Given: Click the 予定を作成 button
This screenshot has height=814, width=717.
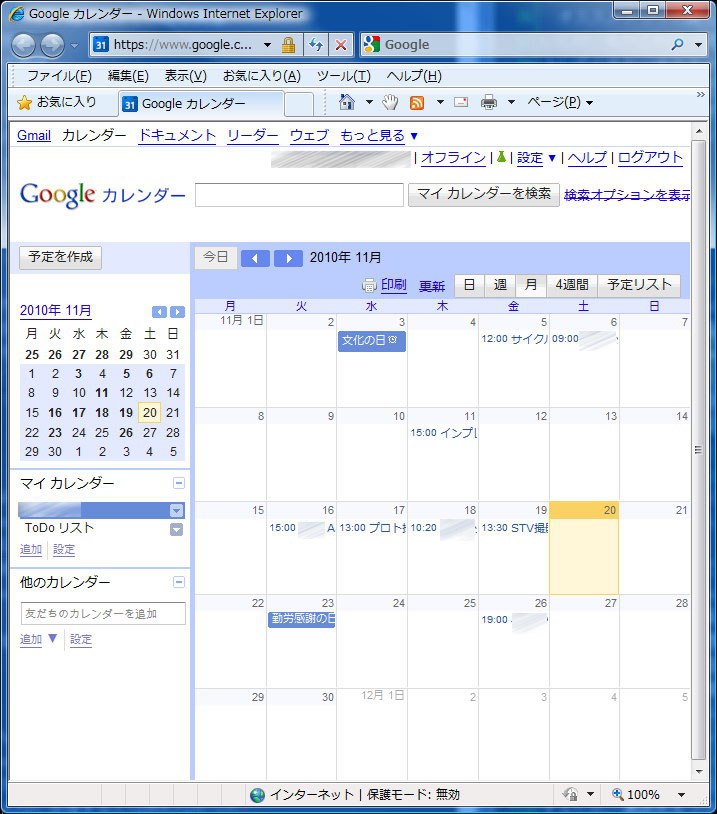Looking at the screenshot, I should 60,257.
